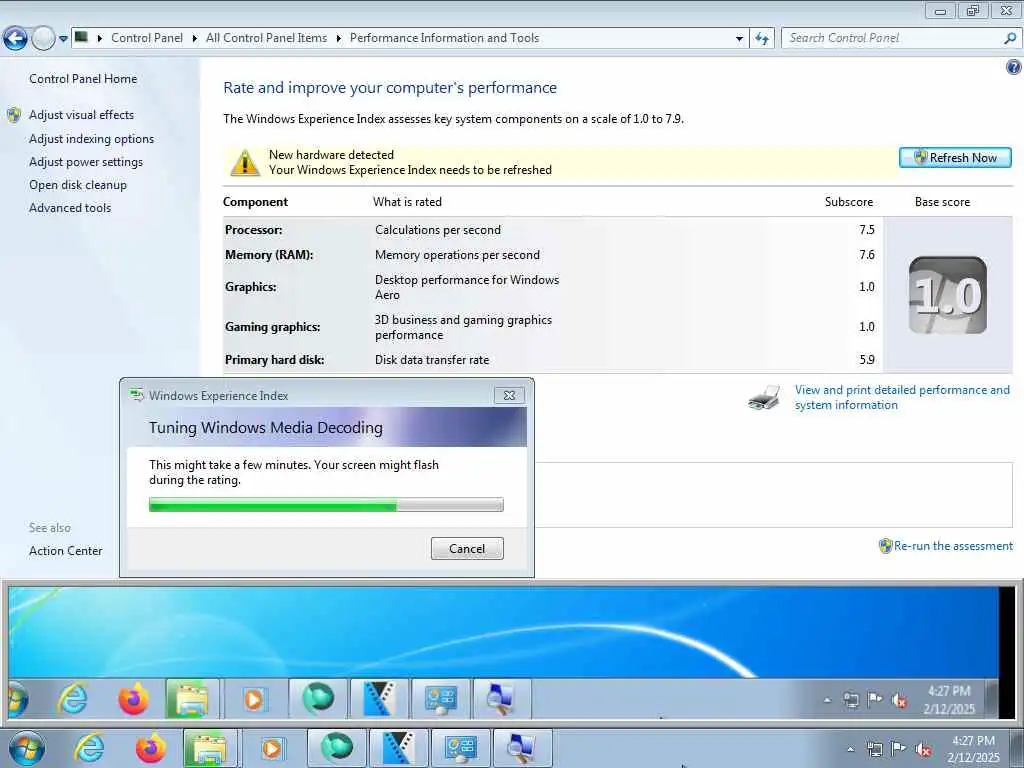Open Adjust indexing options
This screenshot has width=1024, height=768.
[91, 138]
